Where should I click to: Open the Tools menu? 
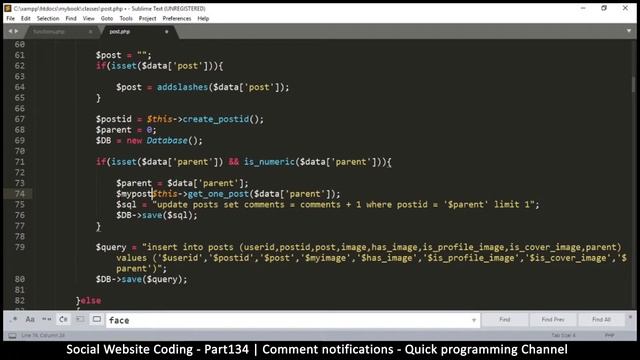[126, 18]
